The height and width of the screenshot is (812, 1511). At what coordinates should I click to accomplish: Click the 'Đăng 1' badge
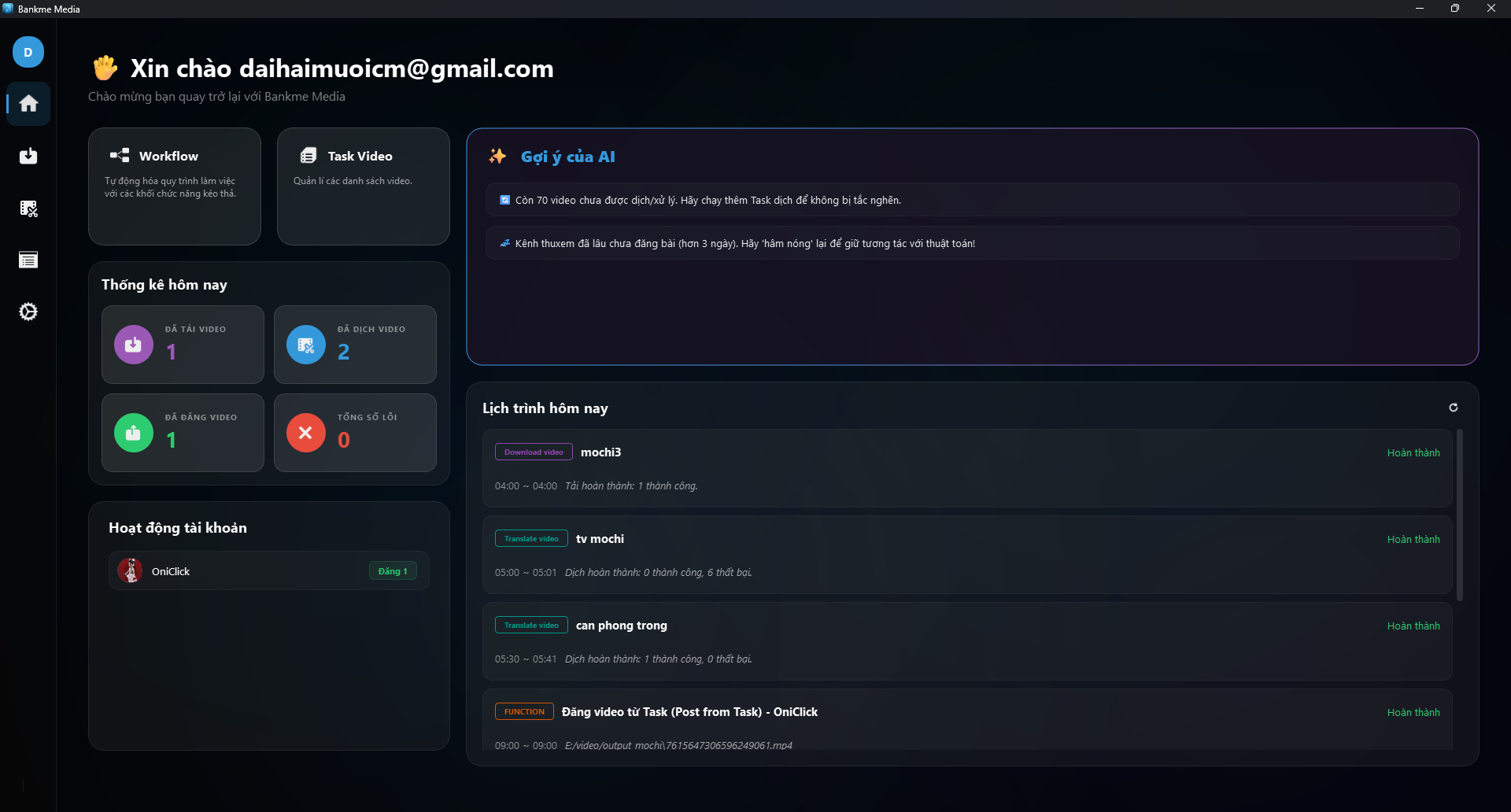[393, 571]
